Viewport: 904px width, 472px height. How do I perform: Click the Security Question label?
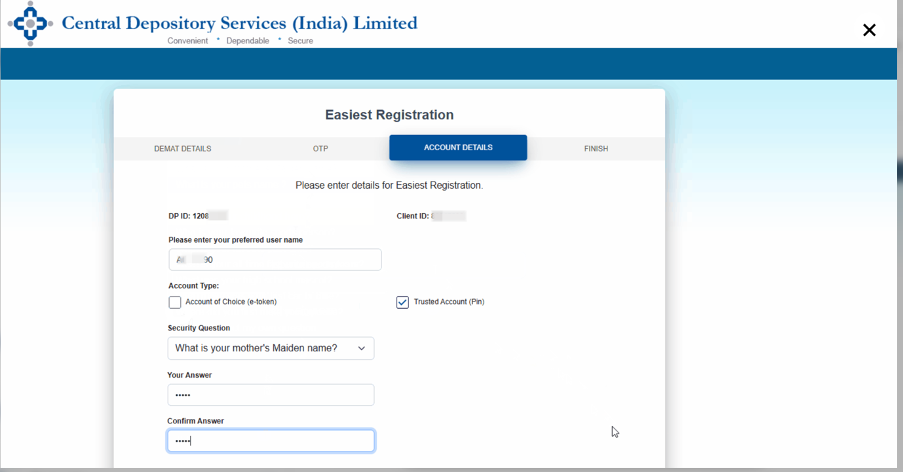click(199, 328)
